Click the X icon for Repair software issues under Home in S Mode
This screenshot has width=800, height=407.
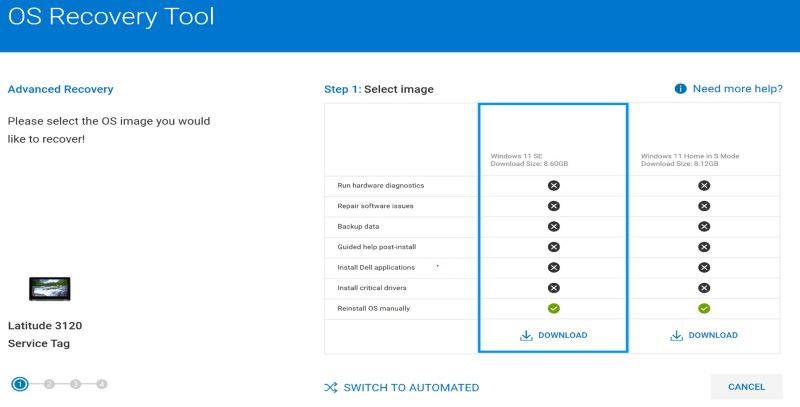[704, 206]
